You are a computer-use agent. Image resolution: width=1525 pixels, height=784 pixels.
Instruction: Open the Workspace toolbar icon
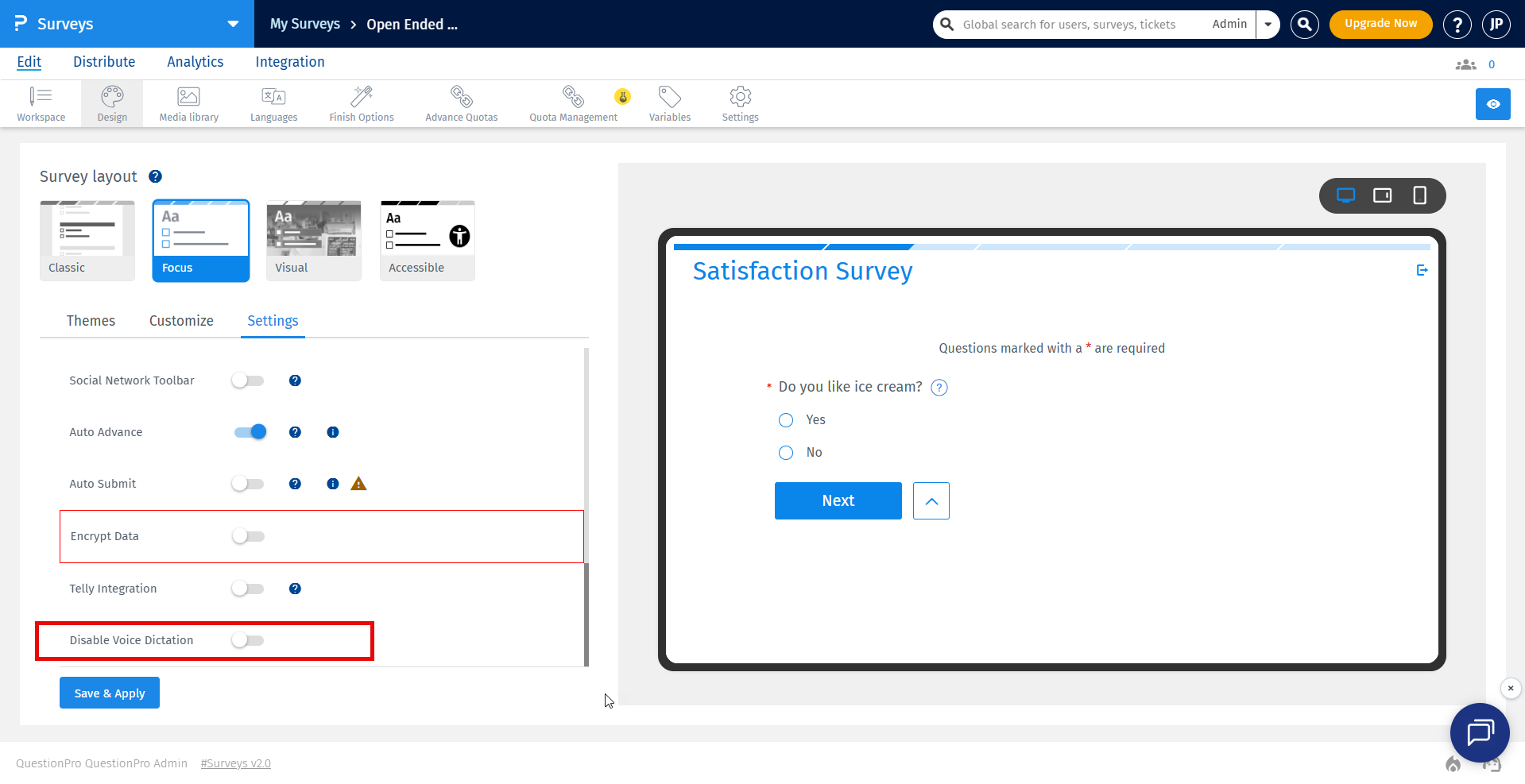(41, 104)
